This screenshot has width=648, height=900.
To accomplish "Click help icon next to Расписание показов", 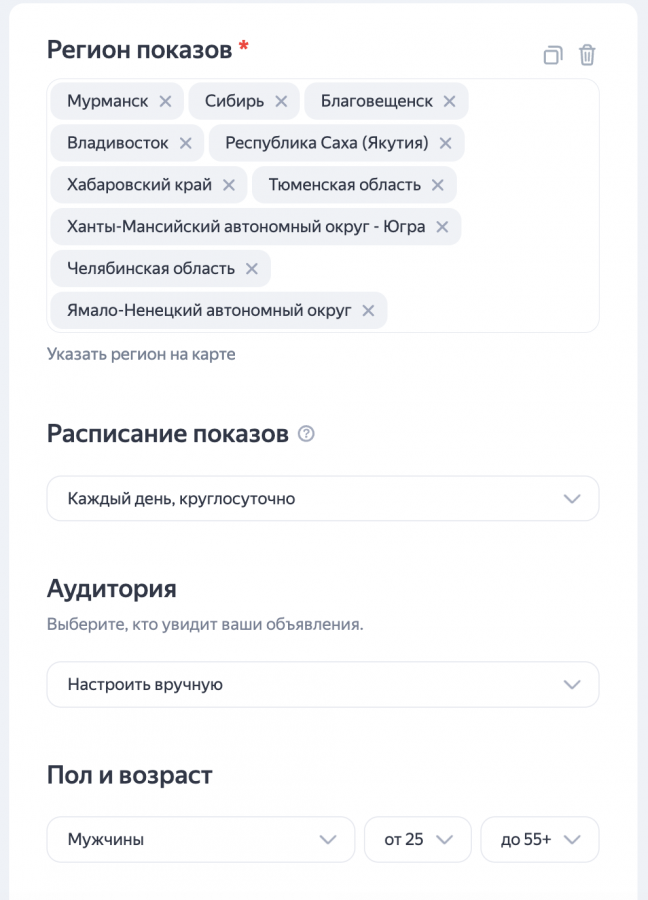I will click(307, 434).
